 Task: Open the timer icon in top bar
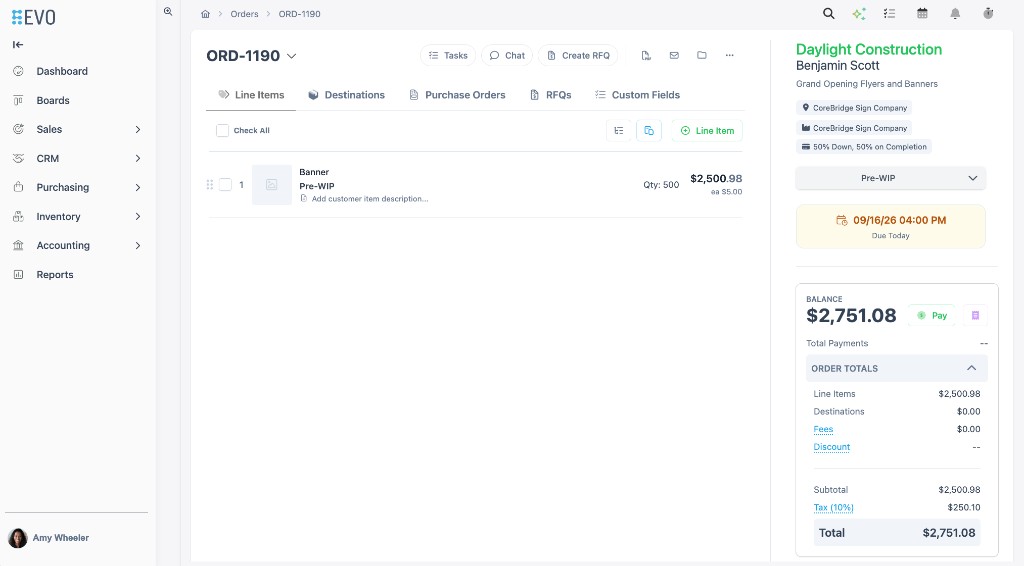point(988,13)
